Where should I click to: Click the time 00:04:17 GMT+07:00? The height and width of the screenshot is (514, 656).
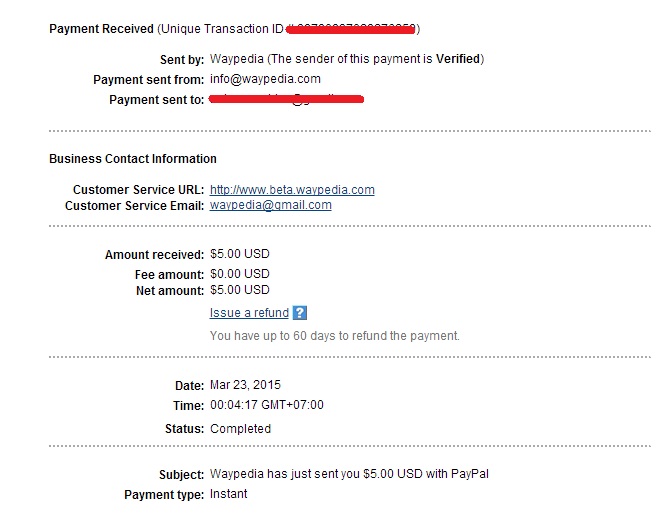(267, 405)
